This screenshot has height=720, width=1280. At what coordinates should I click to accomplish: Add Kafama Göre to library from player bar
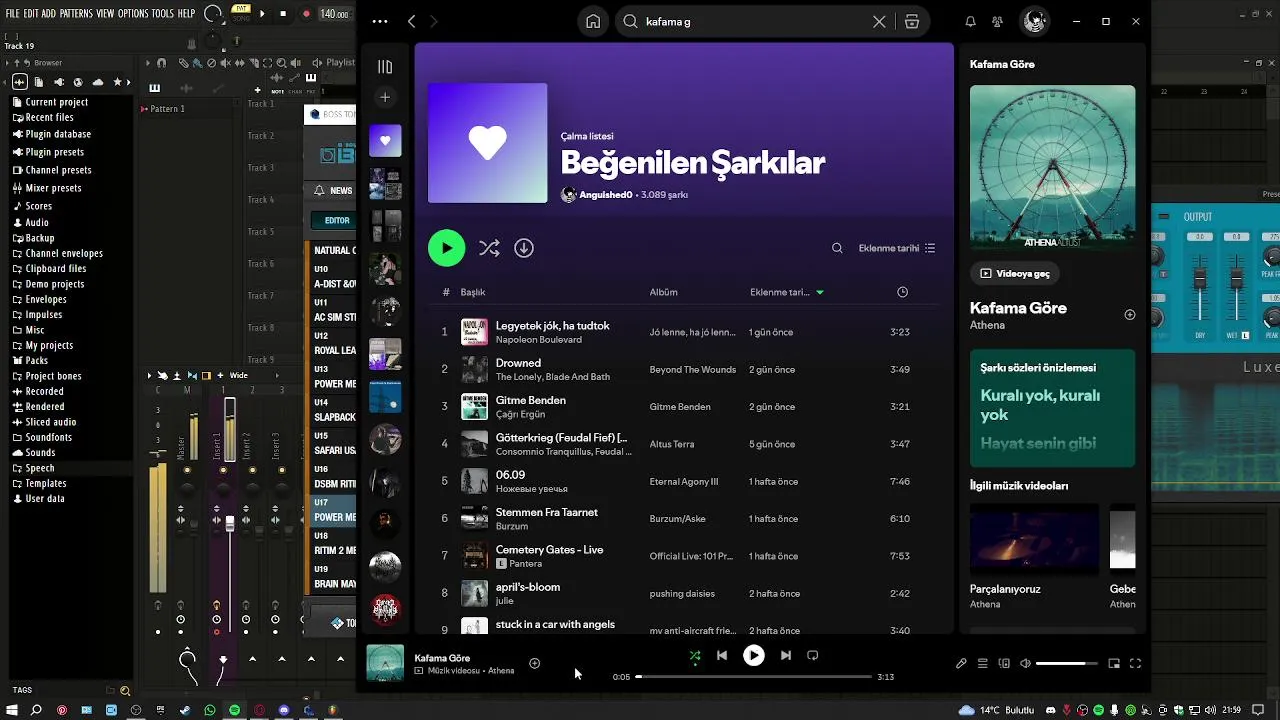[534, 663]
